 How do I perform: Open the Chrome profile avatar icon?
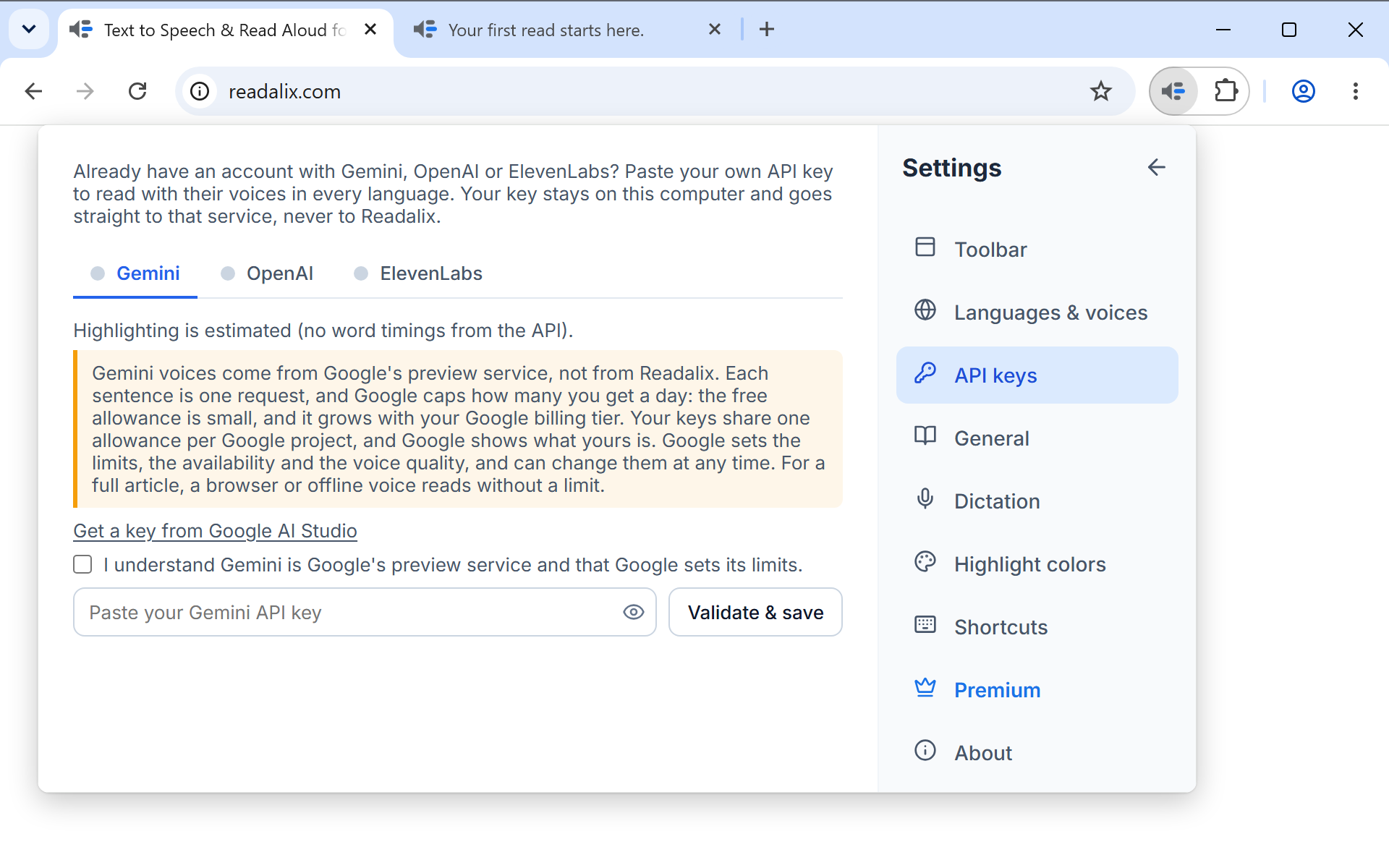[1303, 91]
